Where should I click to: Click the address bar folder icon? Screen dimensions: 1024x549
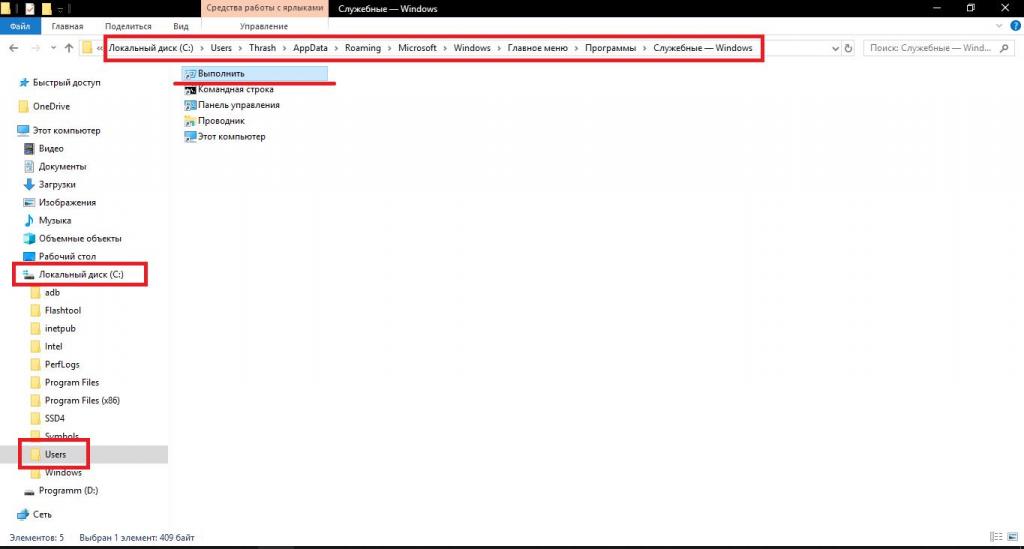click(87, 48)
